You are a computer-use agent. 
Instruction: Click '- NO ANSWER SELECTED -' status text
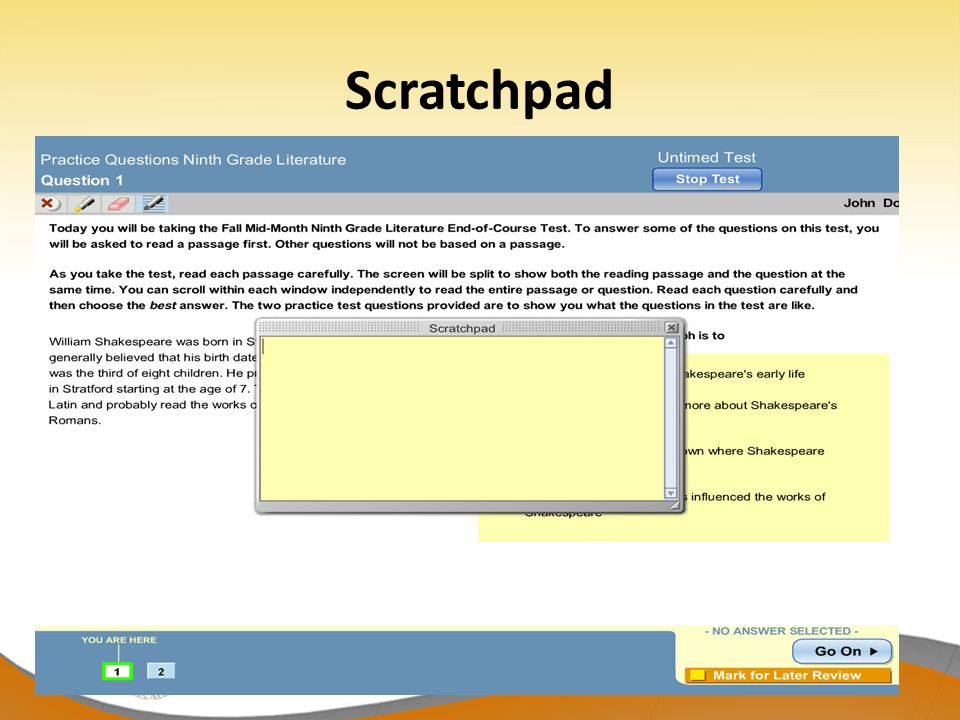[781, 631]
